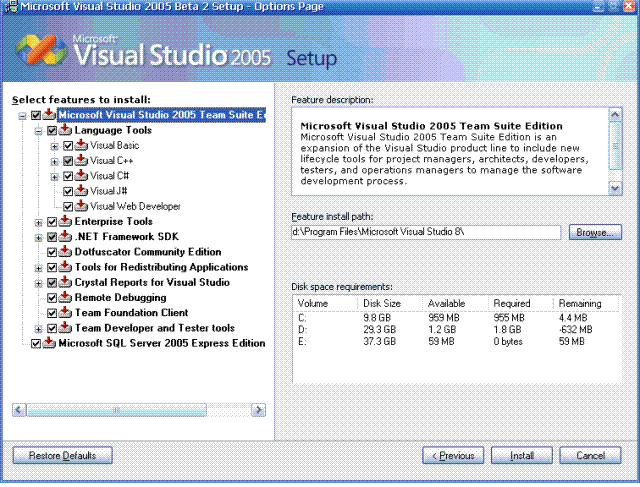The width and height of the screenshot is (640, 487).
Task: Toggle Team Developer and Tester tools checkbox
Action: 52,329
